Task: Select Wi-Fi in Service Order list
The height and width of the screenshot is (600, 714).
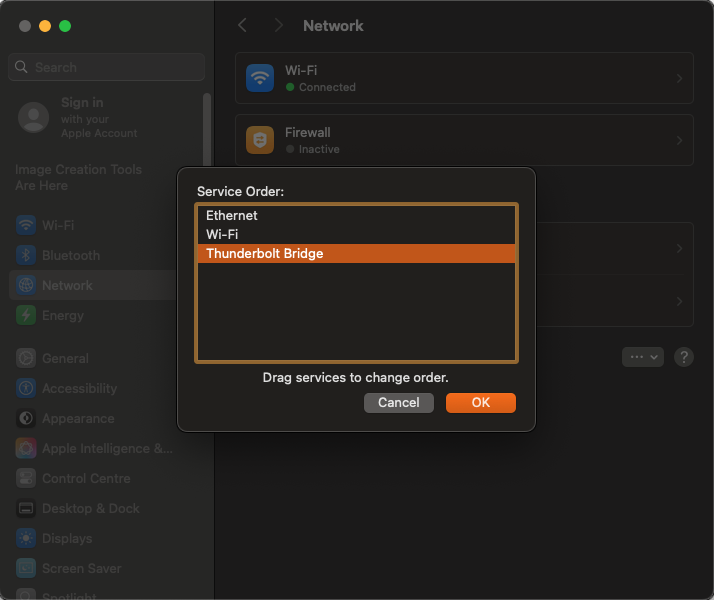Action: 356,234
